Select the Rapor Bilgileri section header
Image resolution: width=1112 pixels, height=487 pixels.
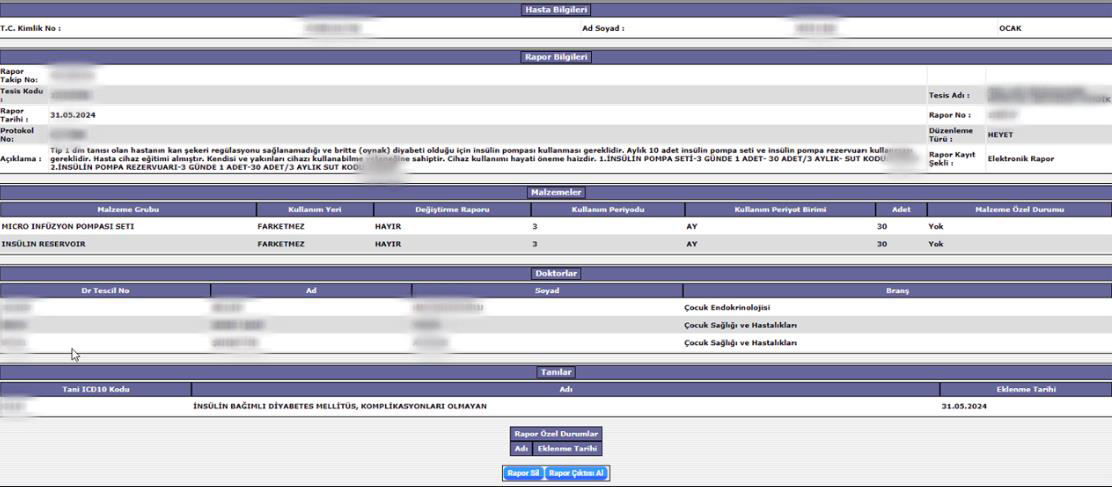pos(556,57)
